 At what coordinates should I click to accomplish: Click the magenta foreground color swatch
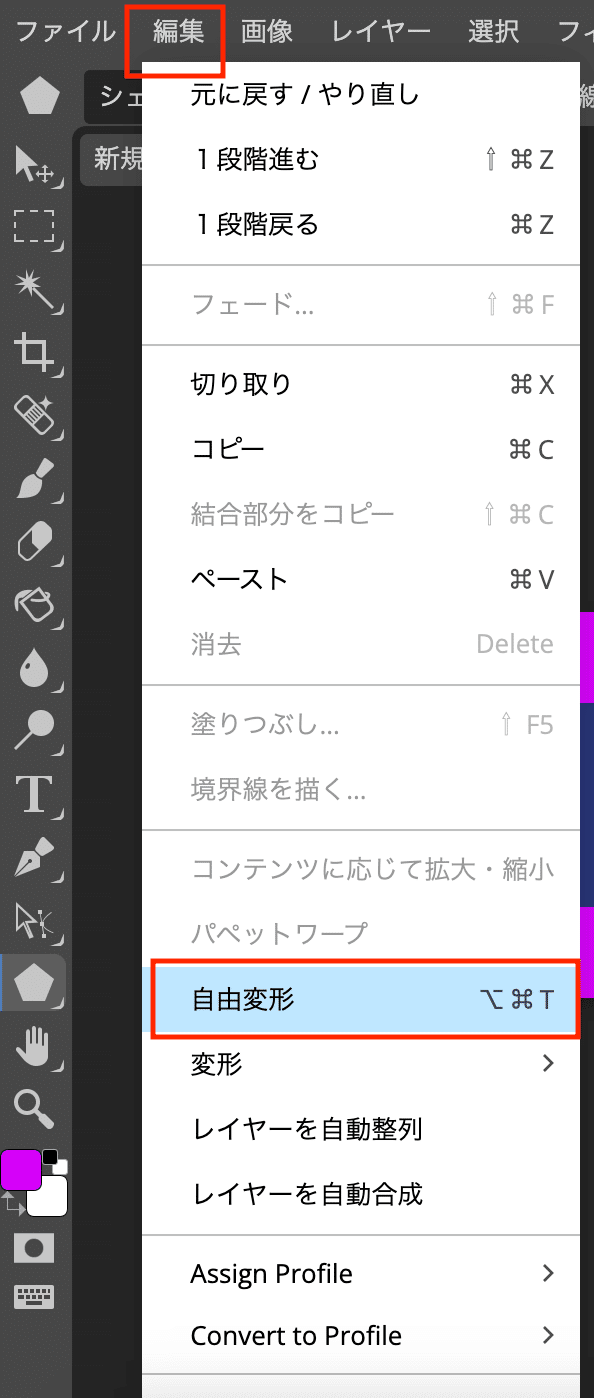point(20,1170)
